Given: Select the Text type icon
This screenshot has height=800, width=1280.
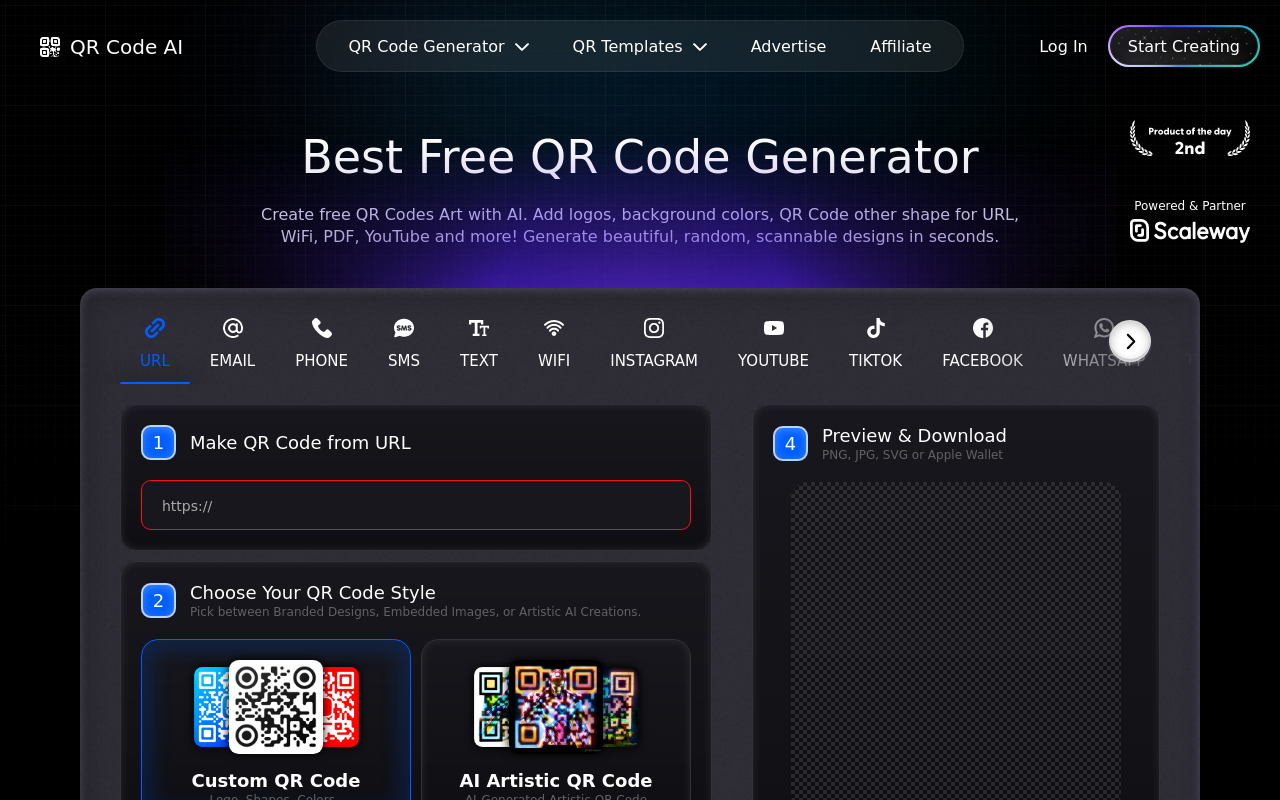Looking at the screenshot, I should [479, 328].
